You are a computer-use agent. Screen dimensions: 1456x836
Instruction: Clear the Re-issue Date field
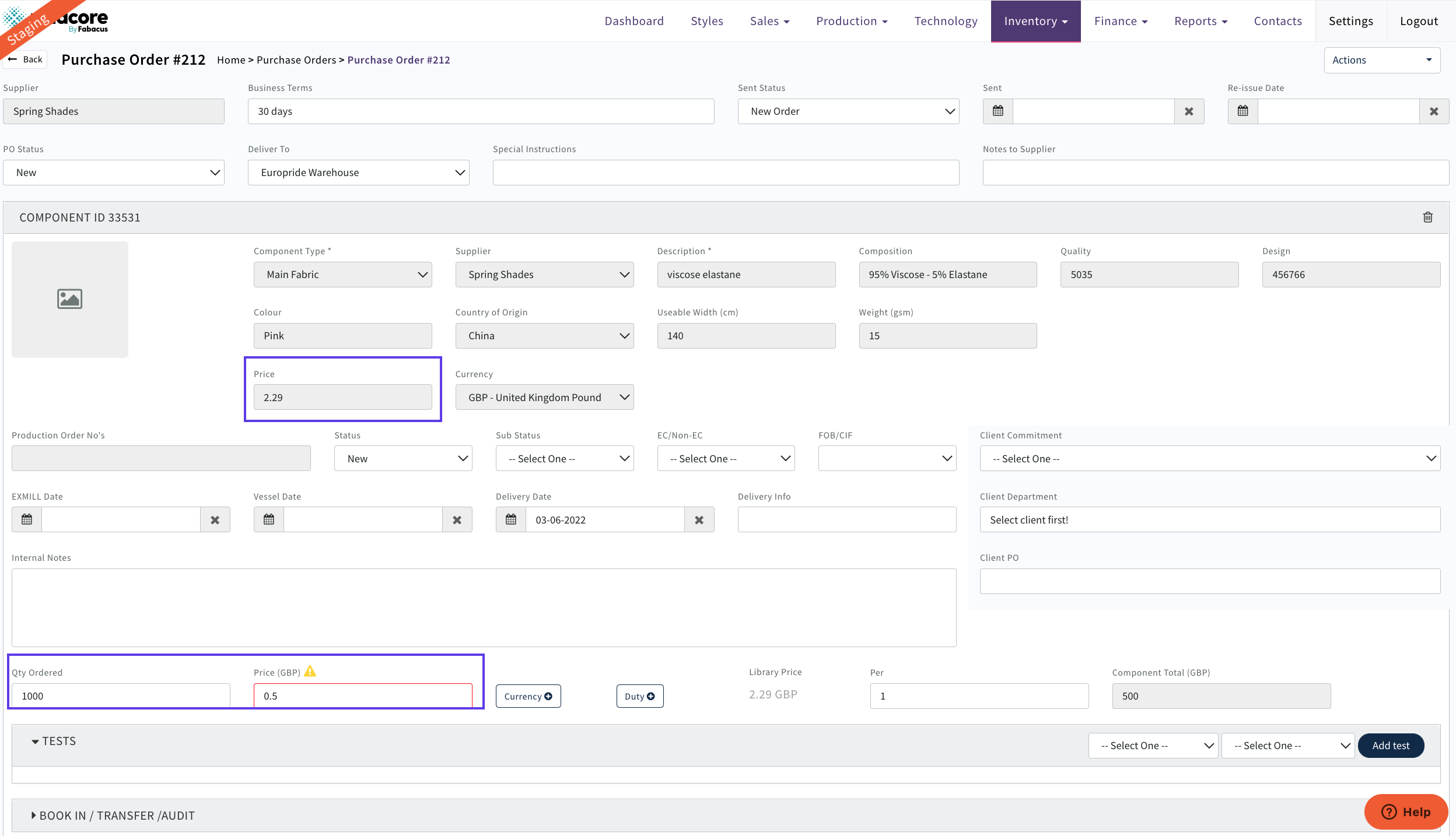pyautogui.click(x=1433, y=111)
